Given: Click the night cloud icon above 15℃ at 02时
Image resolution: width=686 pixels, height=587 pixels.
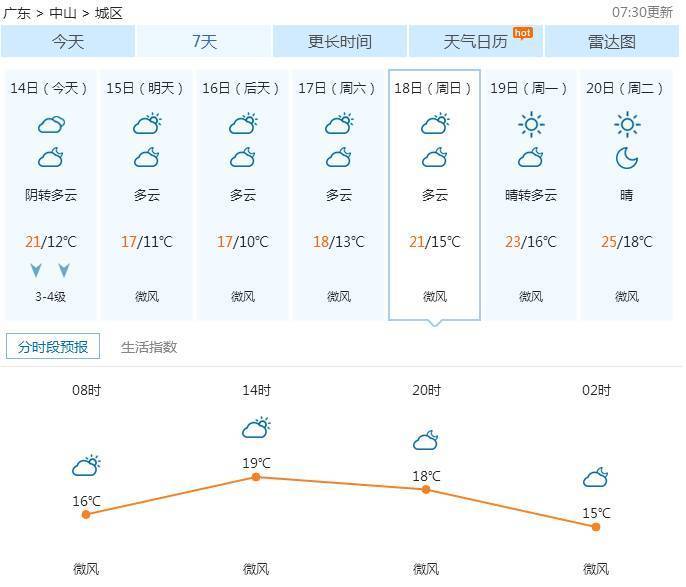Looking at the screenshot, I should tap(596, 478).
